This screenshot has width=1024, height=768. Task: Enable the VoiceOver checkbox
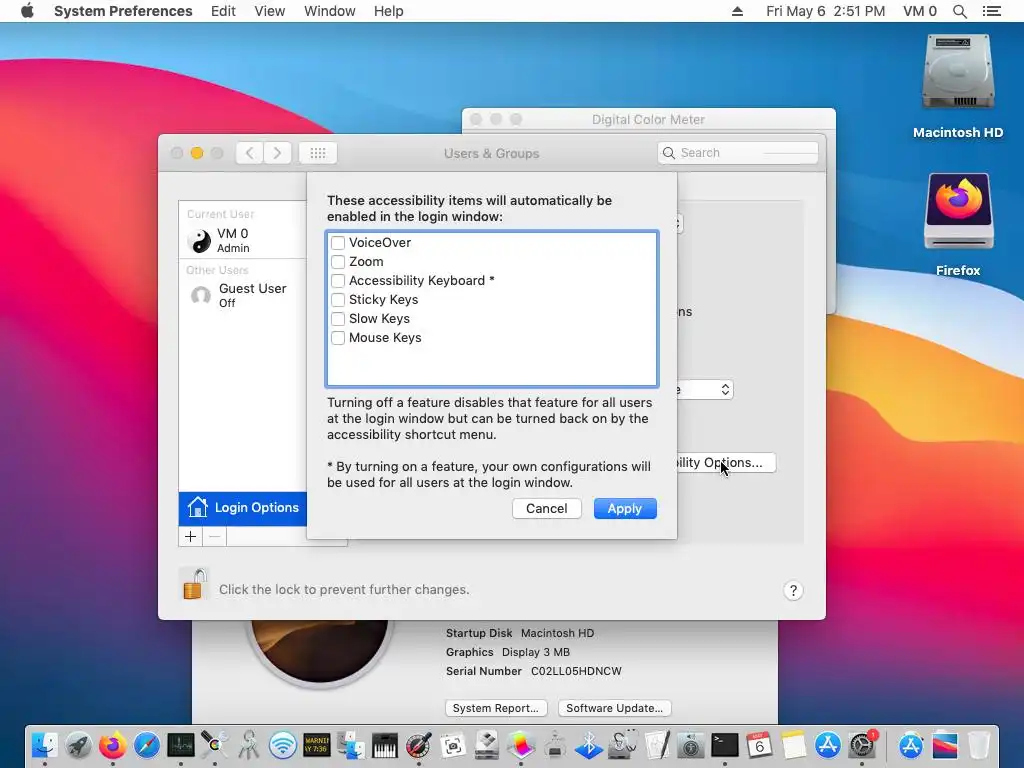click(338, 243)
